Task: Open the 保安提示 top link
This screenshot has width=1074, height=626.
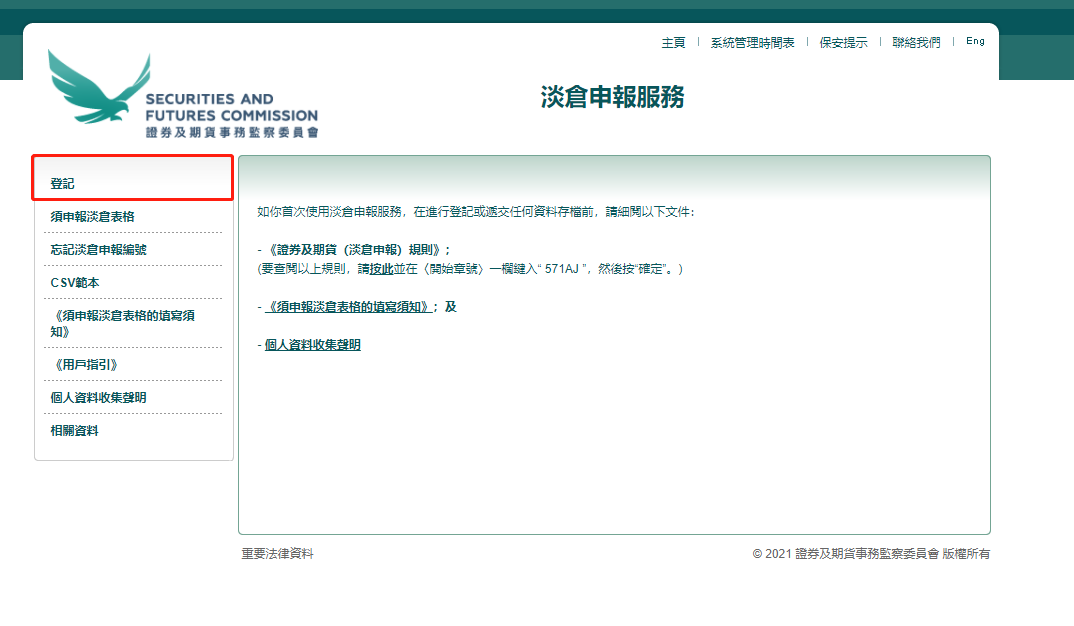Action: click(843, 43)
